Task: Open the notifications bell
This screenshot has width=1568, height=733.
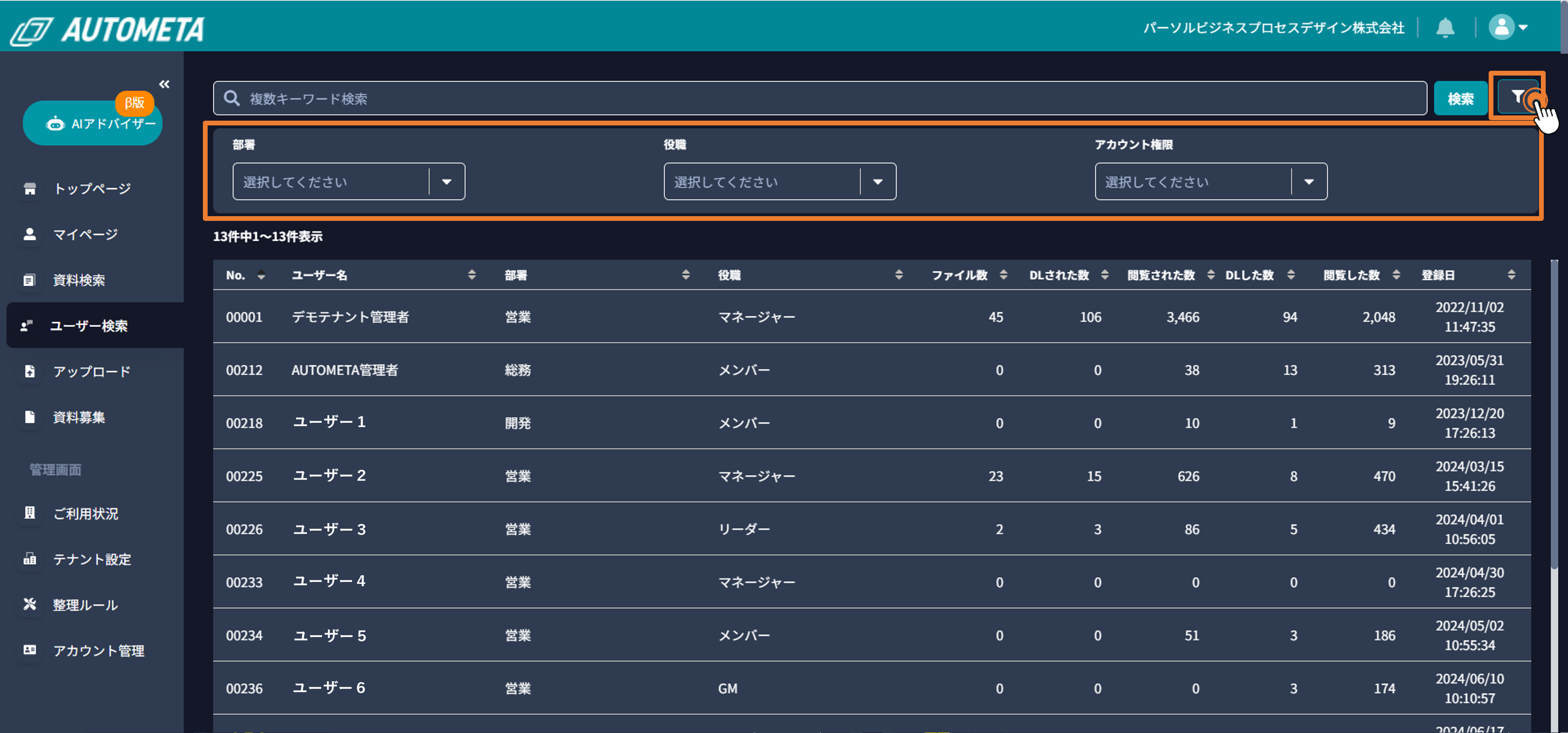Action: click(x=1445, y=28)
